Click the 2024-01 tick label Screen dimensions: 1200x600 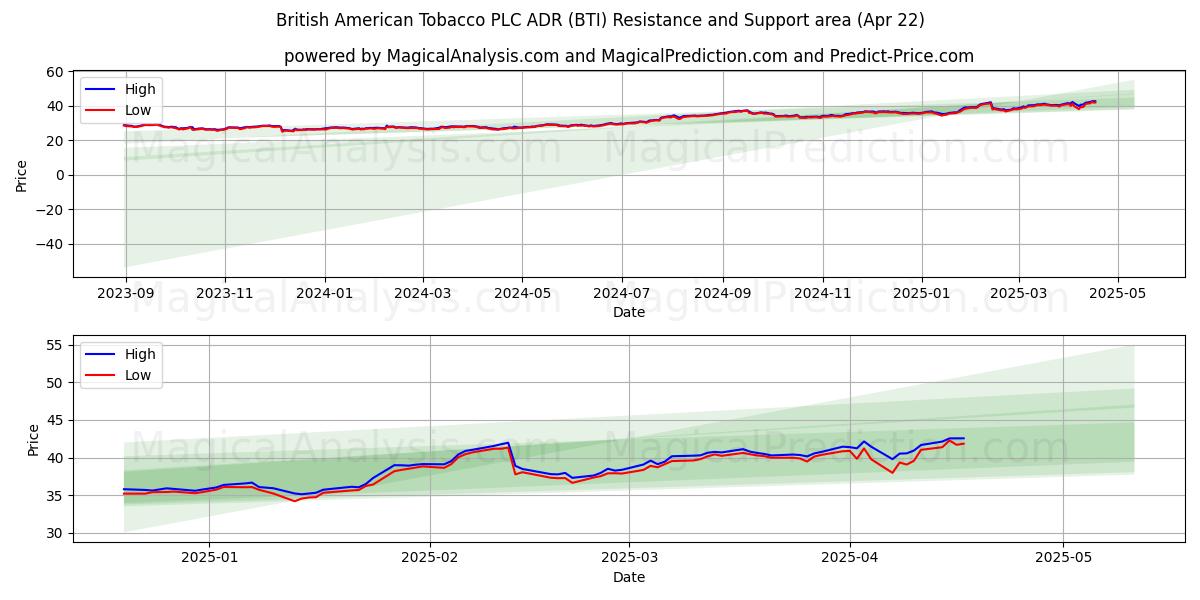[x=325, y=294]
